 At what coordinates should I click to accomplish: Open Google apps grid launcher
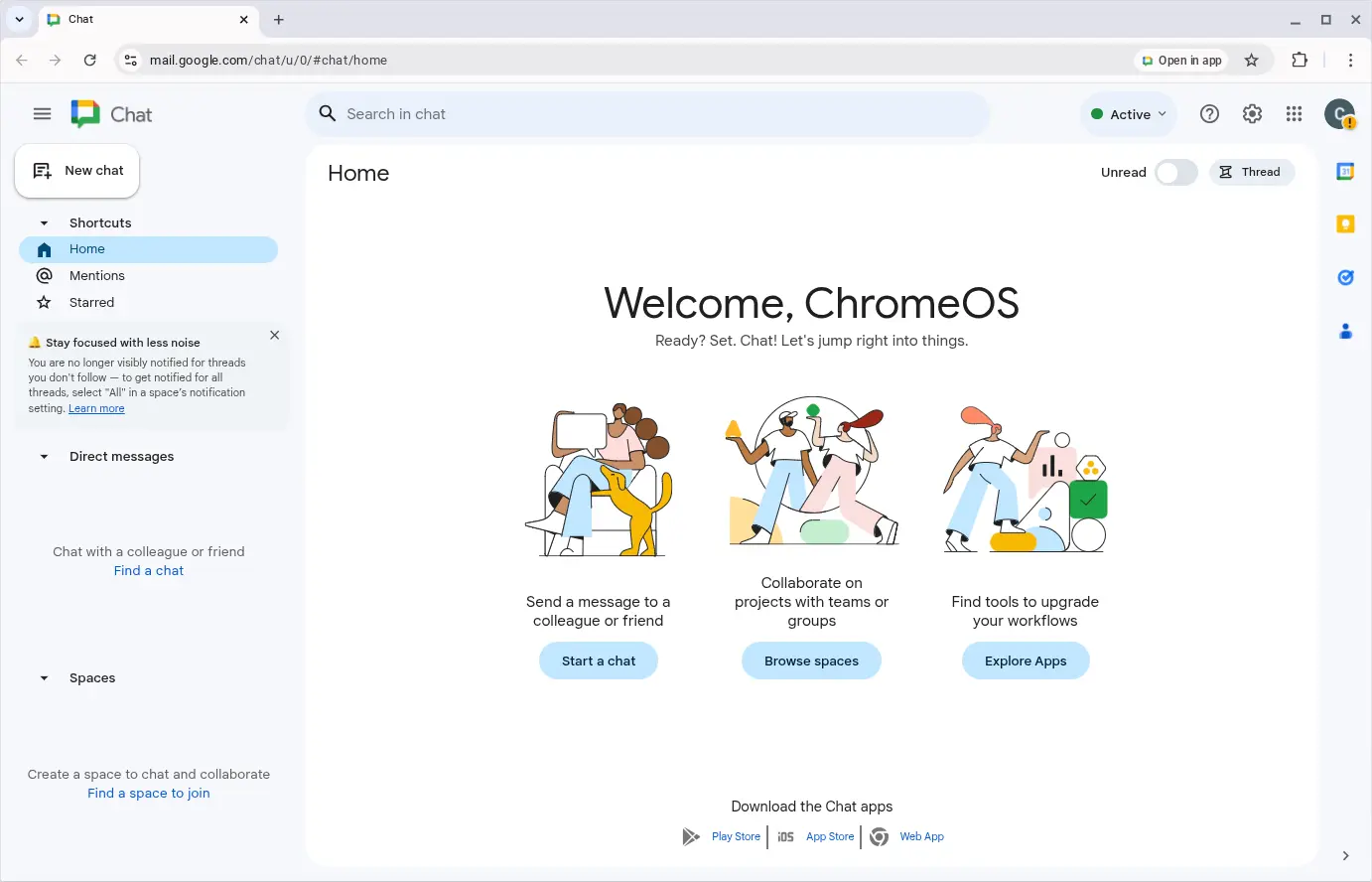pyautogui.click(x=1294, y=114)
